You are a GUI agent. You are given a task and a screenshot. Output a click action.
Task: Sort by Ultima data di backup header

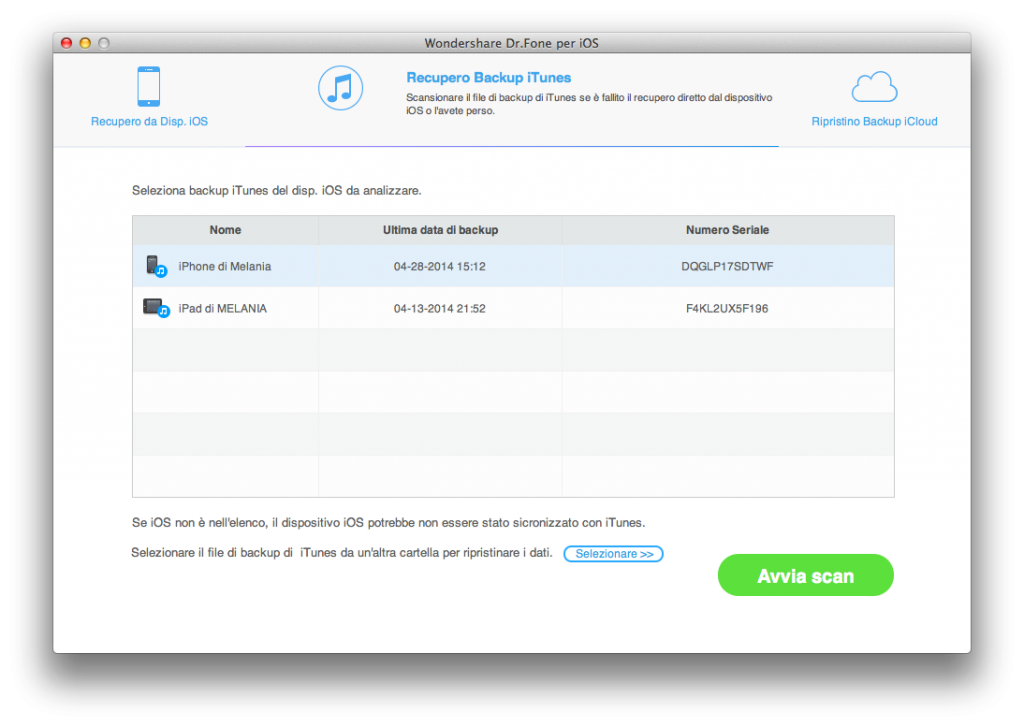point(440,230)
